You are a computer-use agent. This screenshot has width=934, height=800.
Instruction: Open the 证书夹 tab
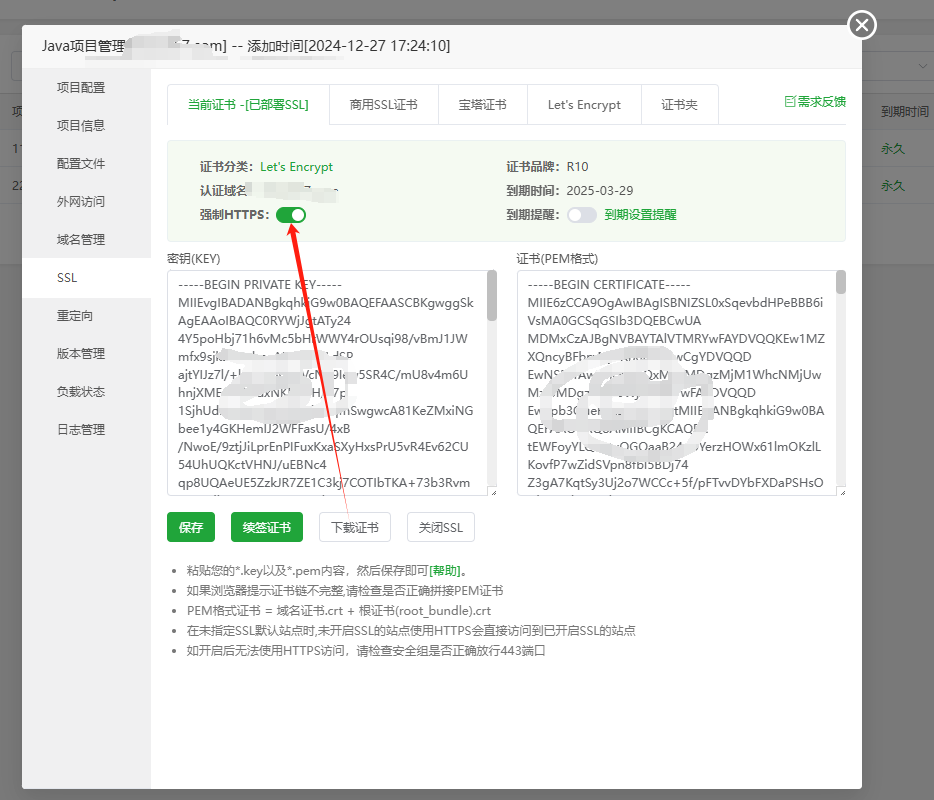680,105
